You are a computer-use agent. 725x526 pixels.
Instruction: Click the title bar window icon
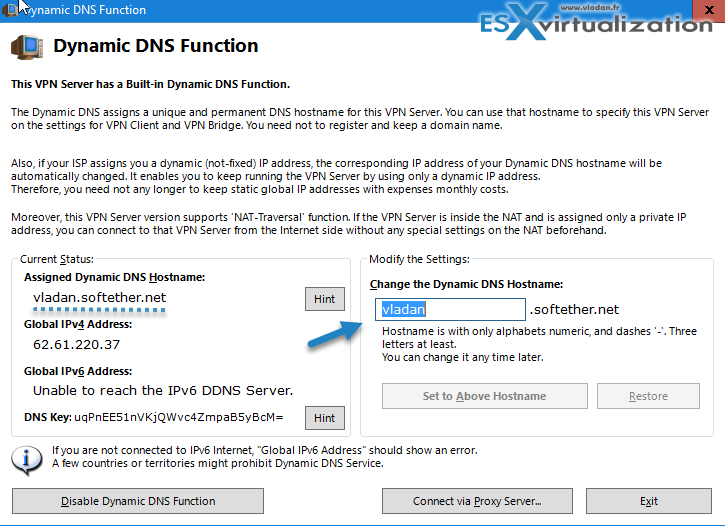tap(9, 9)
